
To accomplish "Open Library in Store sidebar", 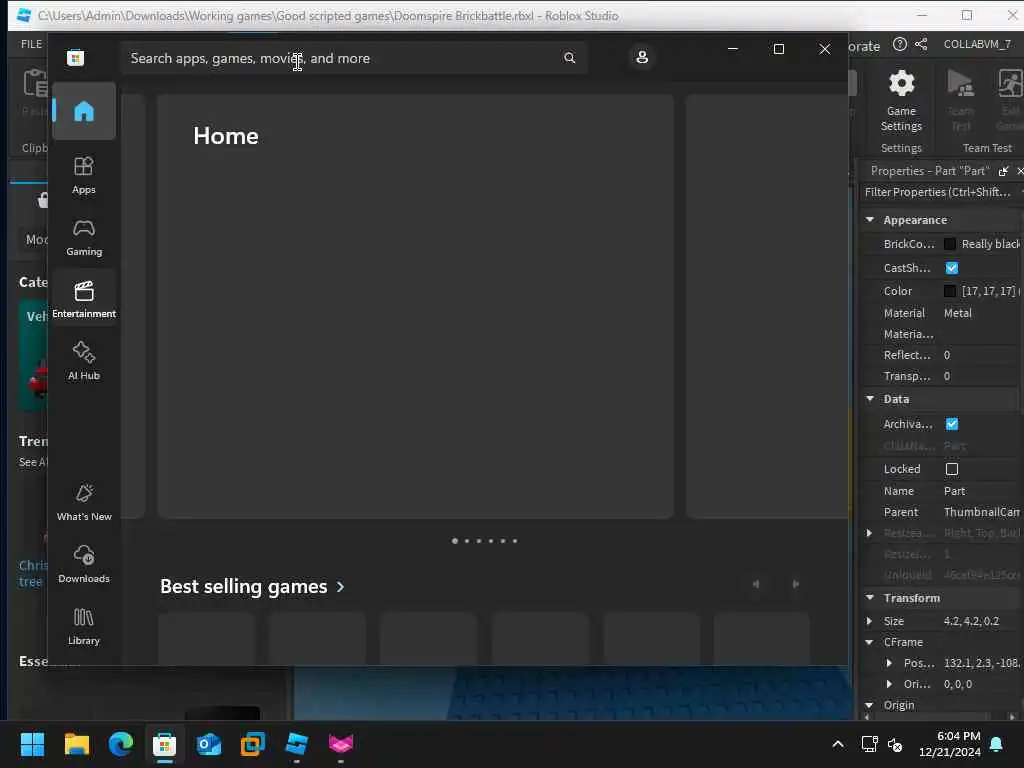I will click(x=84, y=626).
